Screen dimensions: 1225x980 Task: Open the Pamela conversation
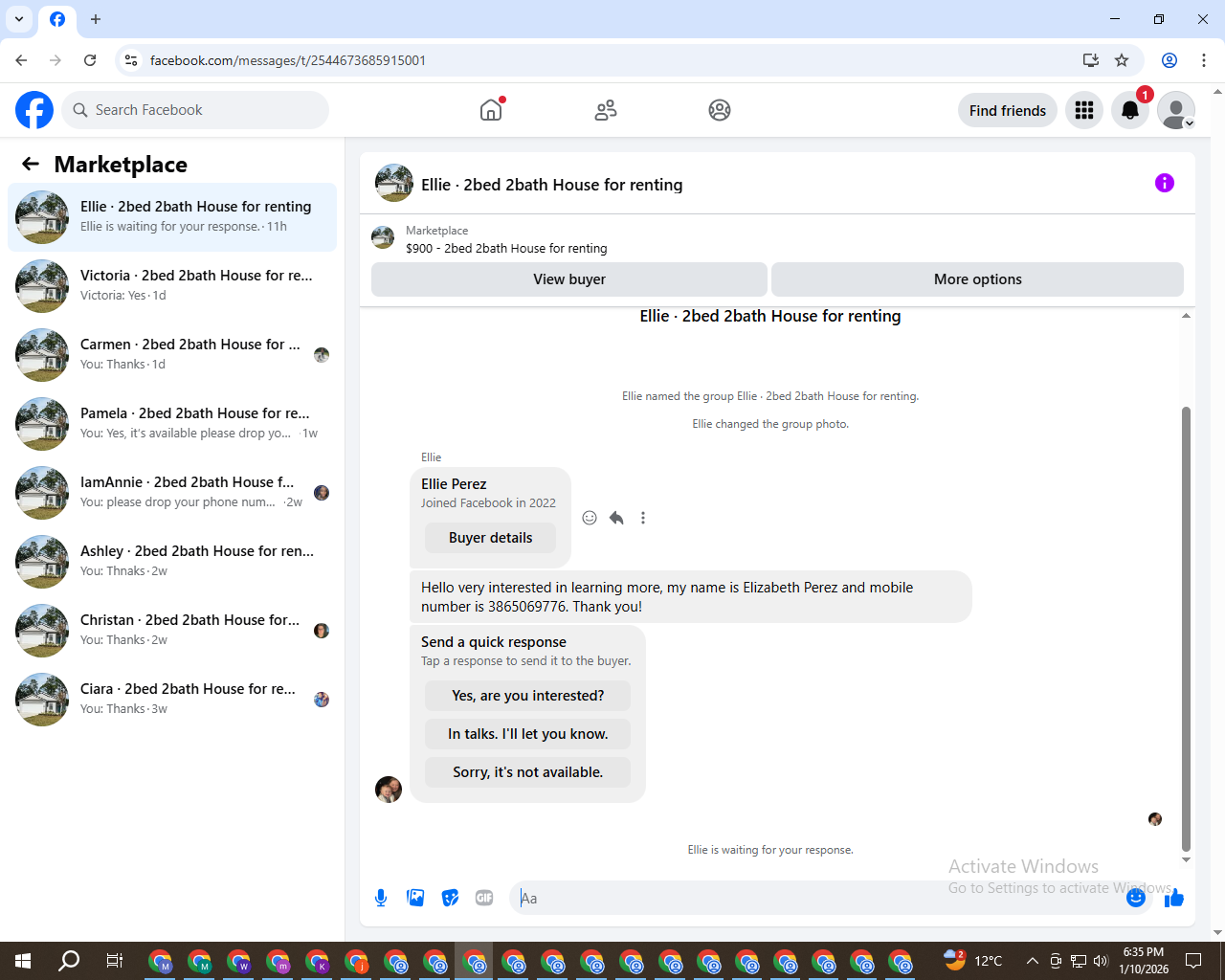172,424
